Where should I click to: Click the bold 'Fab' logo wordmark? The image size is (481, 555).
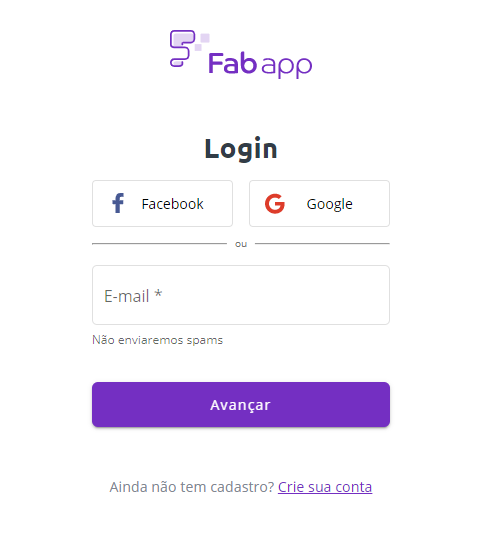tap(232, 63)
